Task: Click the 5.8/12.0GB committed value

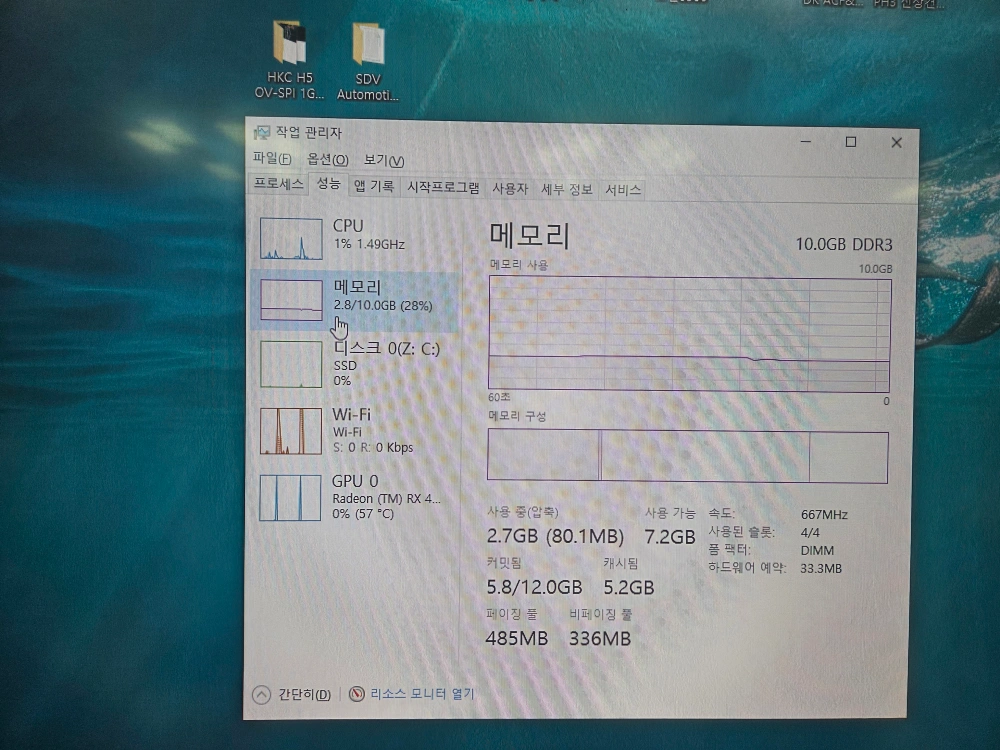Action: pos(534,587)
